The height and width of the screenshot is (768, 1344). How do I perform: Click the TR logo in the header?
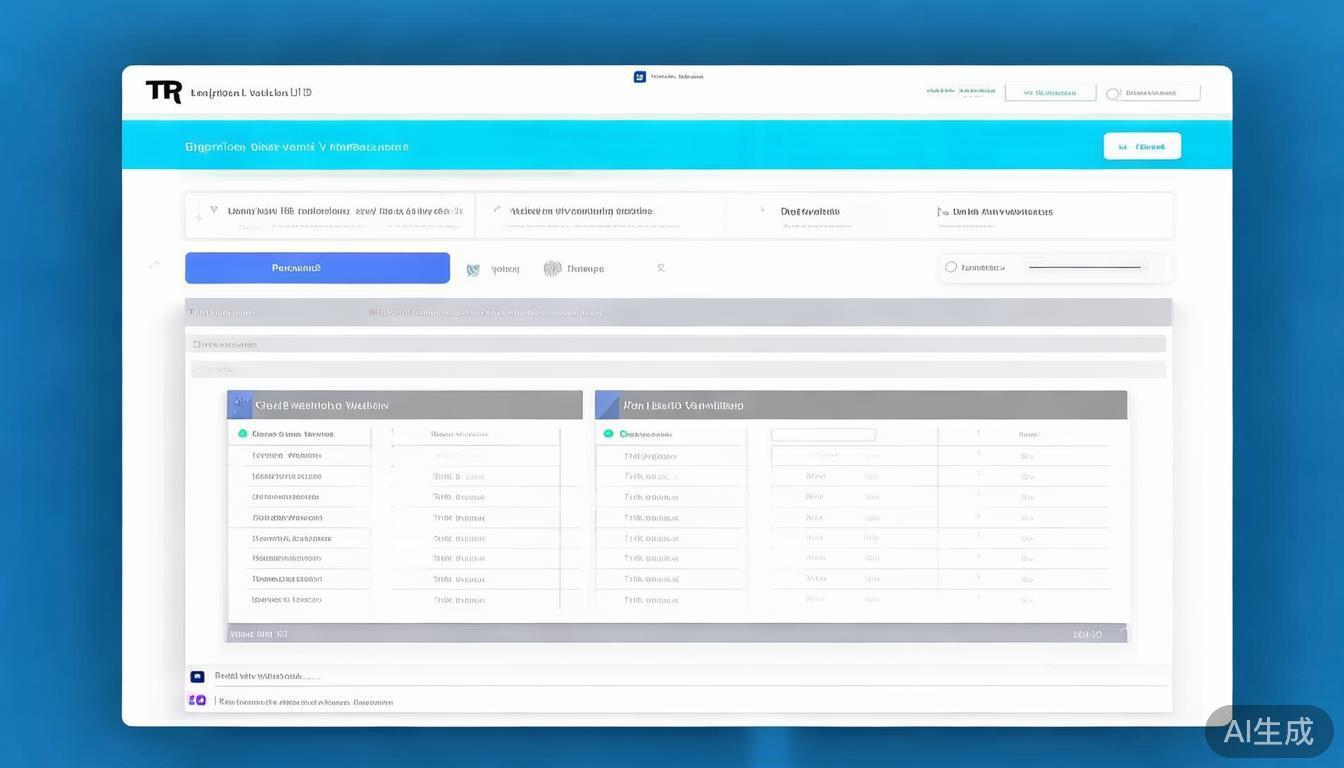(x=164, y=92)
